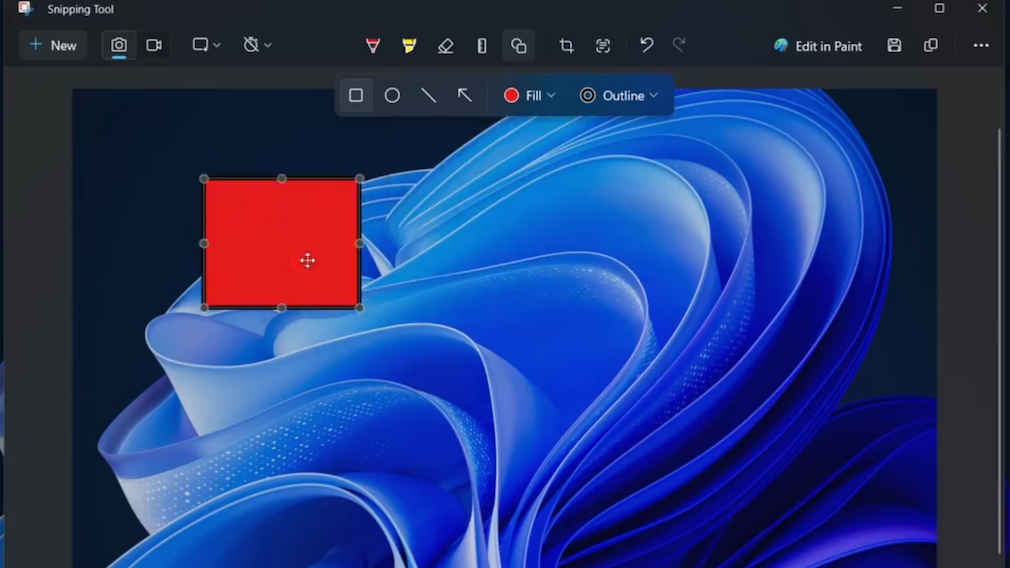Select the red ballpoint pen tool
Screen dimensions: 1010x568
click(373, 46)
